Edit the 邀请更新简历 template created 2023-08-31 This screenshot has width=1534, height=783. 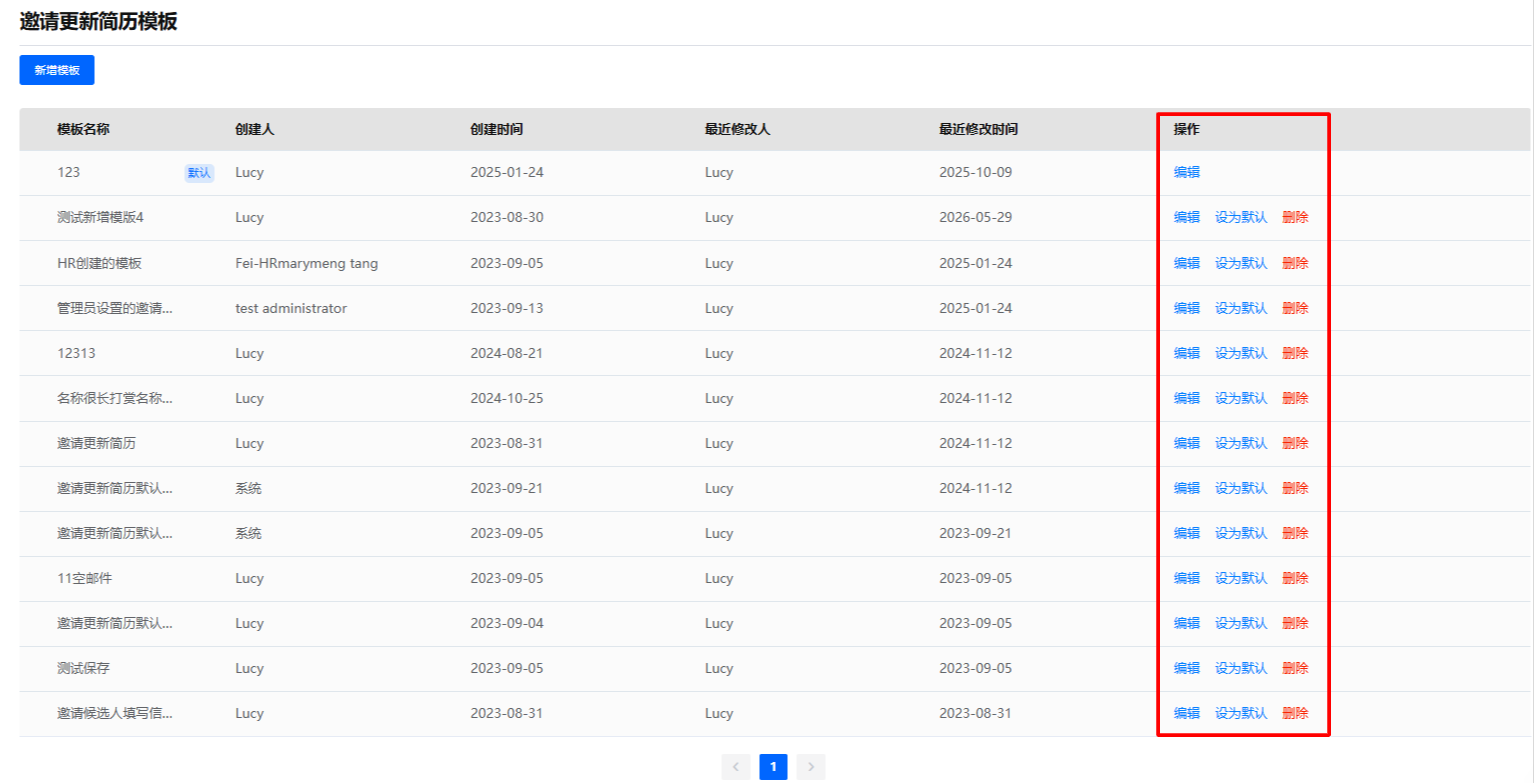pyautogui.click(x=1187, y=443)
